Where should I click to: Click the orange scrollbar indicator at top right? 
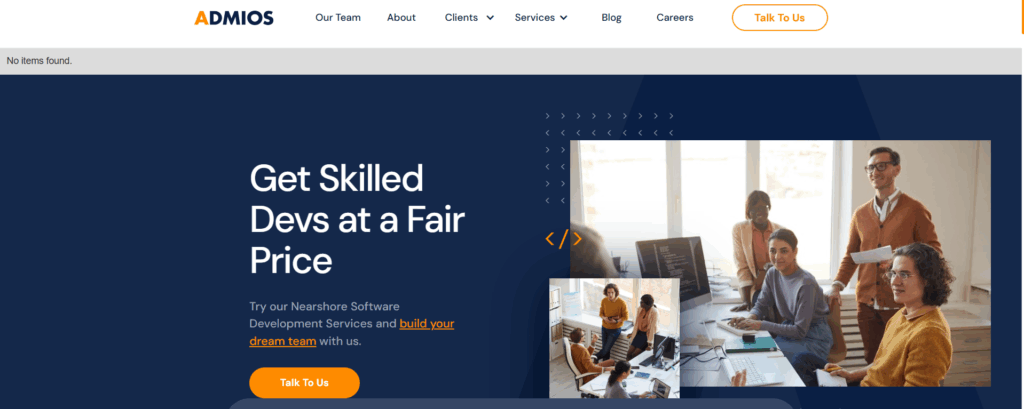pos(1023,16)
